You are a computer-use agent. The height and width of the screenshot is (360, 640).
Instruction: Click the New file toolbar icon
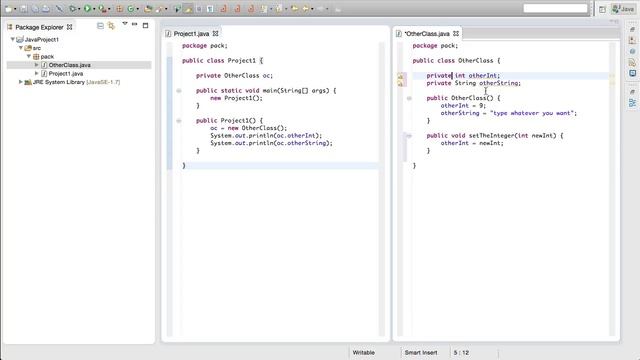[x=9, y=9]
